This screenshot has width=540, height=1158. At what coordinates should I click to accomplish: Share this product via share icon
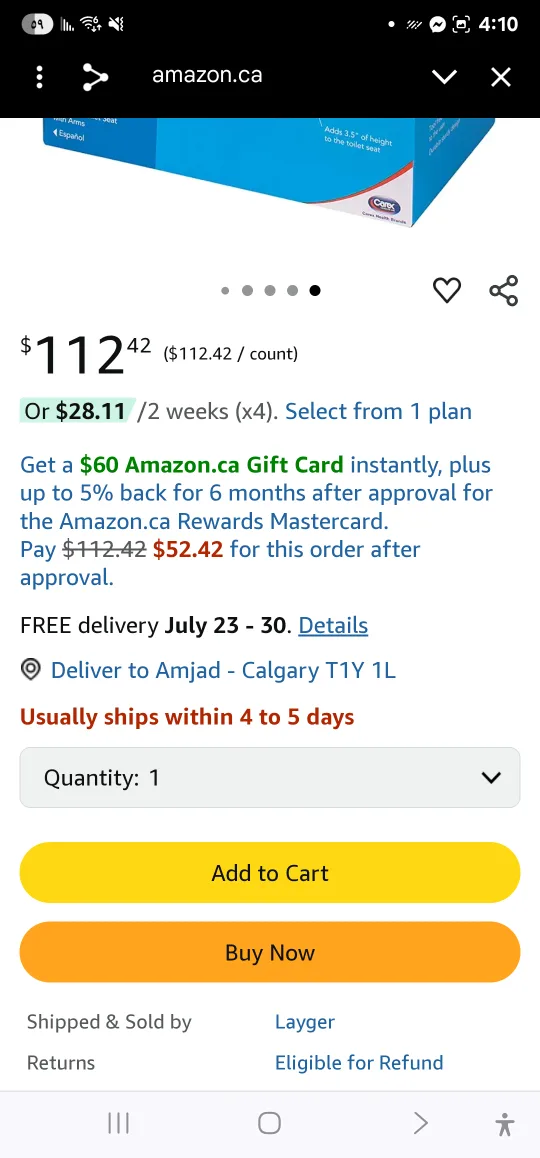(504, 290)
